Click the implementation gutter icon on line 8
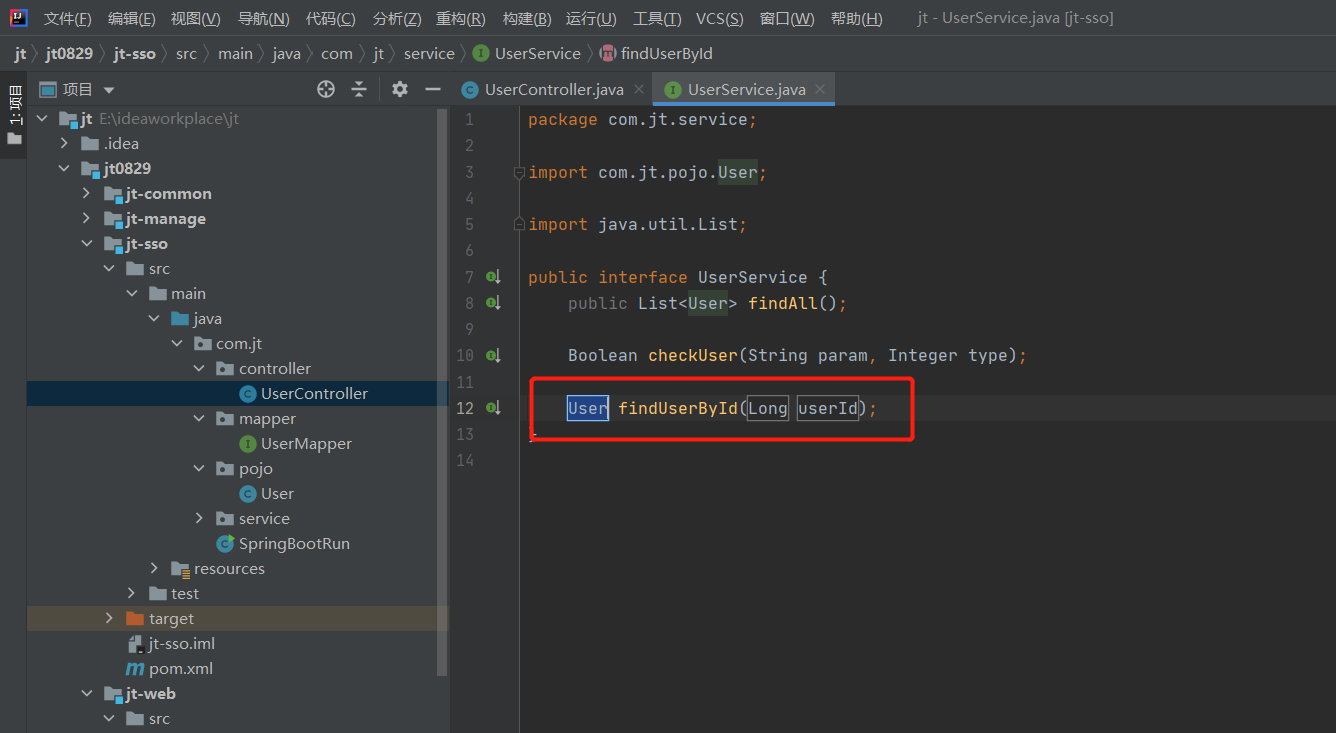Image resolution: width=1336 pixels, height=733 pixels. [493, 303]
